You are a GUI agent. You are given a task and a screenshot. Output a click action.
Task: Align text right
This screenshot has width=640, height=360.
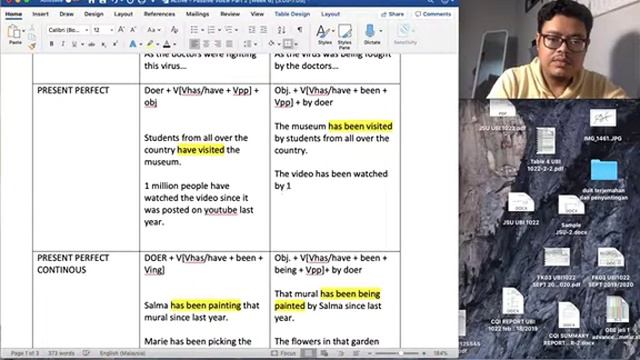point(218,44)
